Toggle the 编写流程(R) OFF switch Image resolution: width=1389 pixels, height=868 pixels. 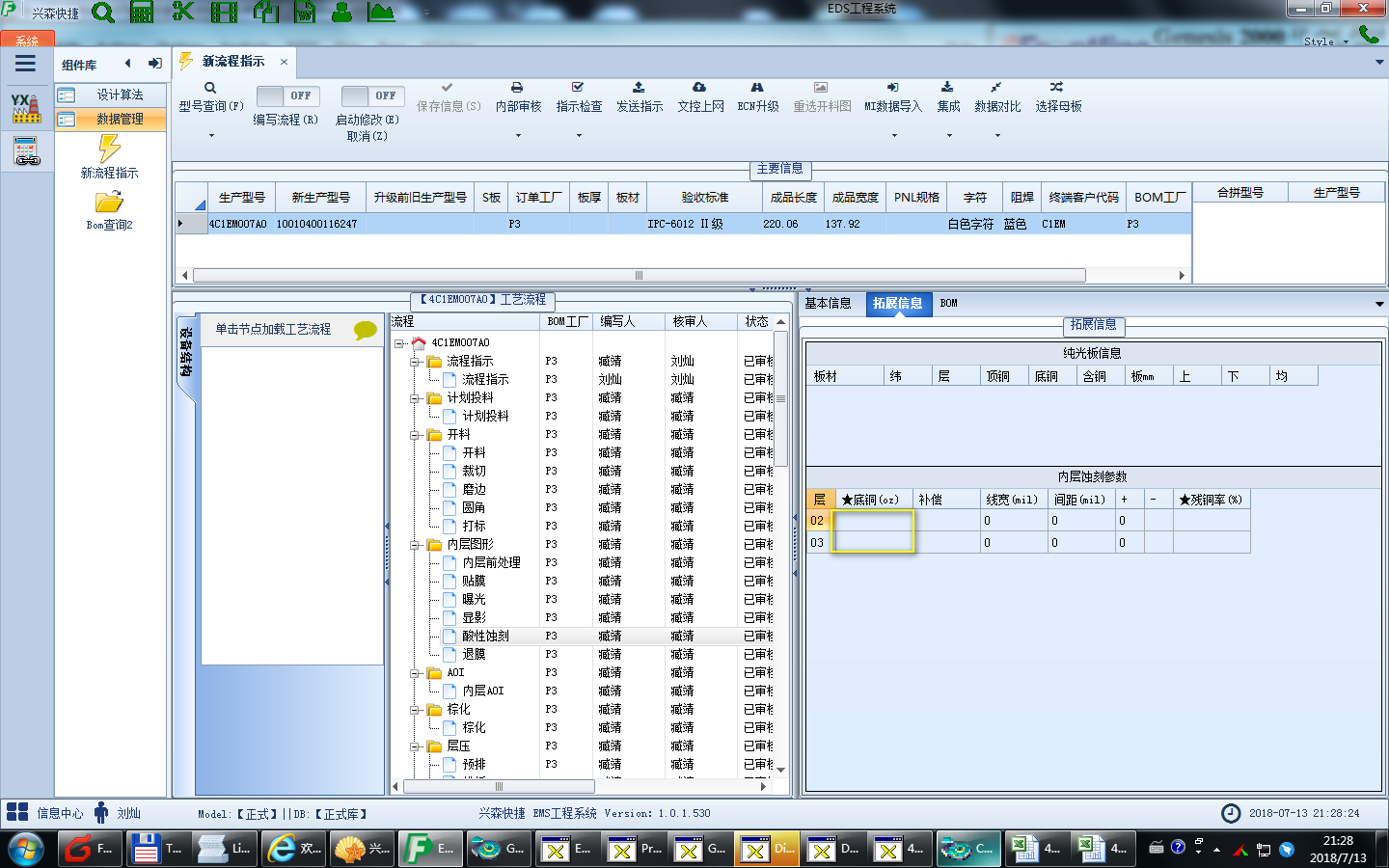287,95
